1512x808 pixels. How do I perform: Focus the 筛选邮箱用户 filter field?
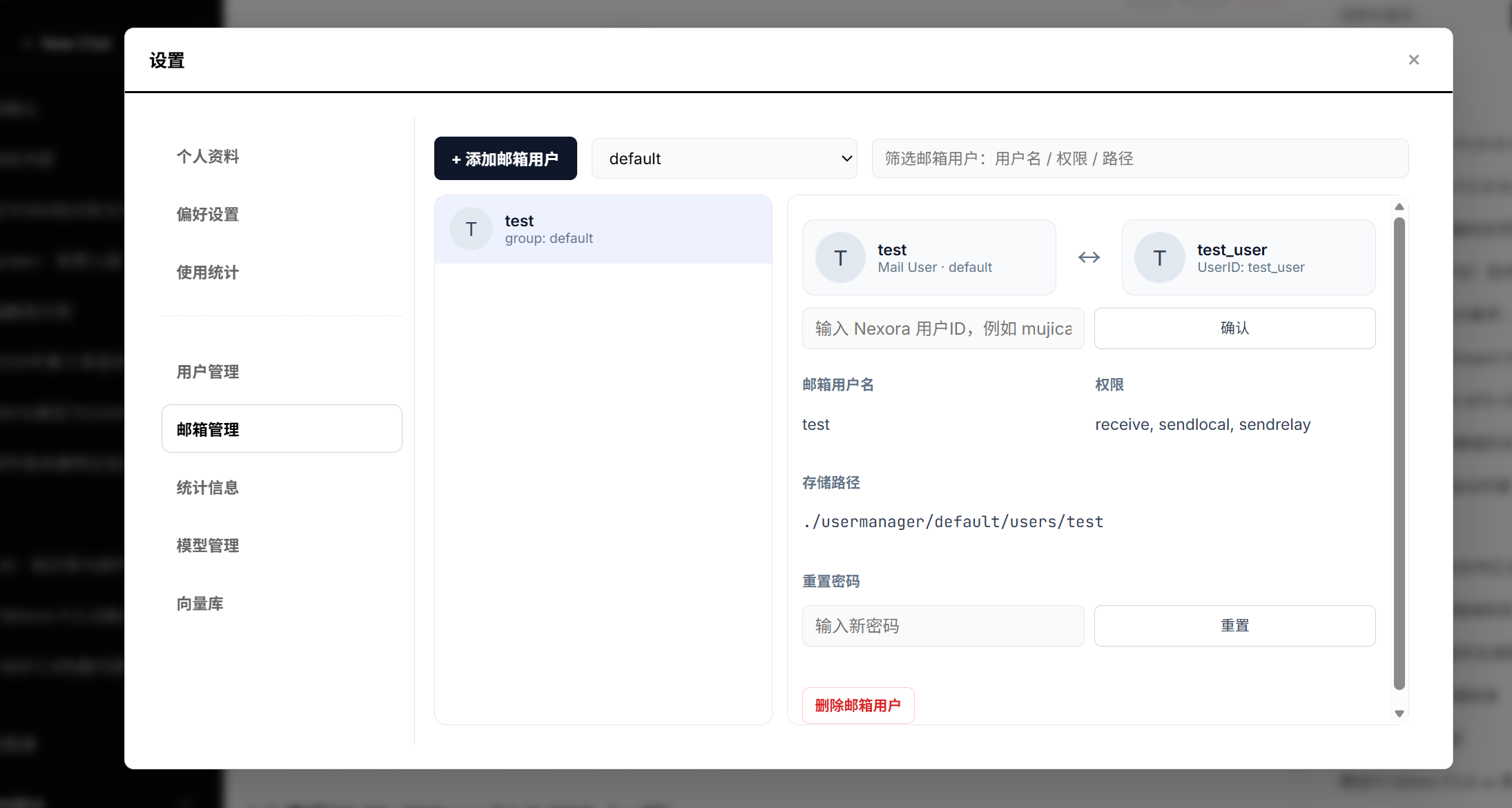[x=1139, y=159]
